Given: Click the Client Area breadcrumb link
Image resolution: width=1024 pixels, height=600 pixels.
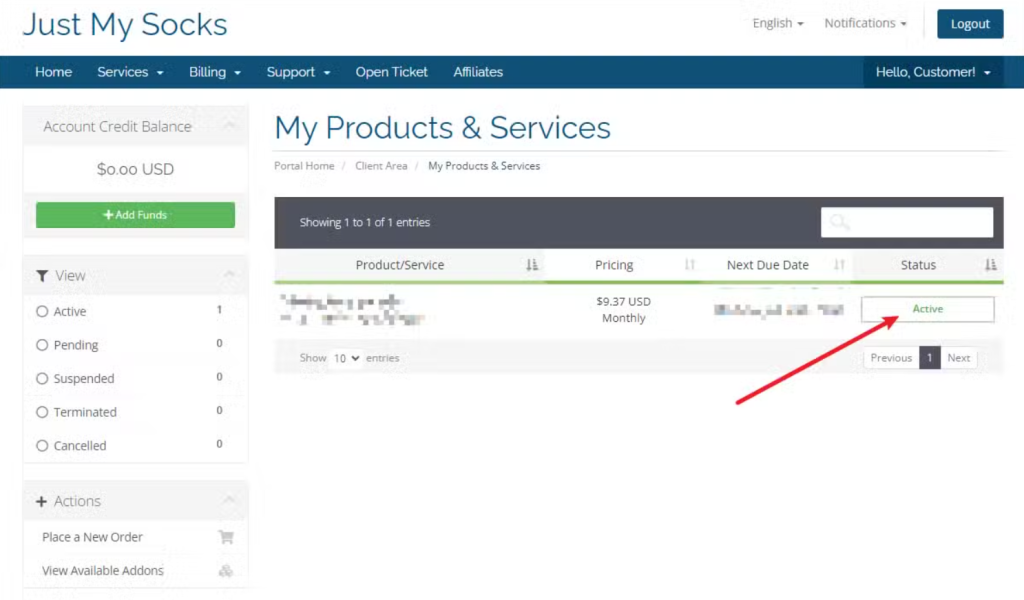Looking at the screenshot, I should [x=381, y=166].
